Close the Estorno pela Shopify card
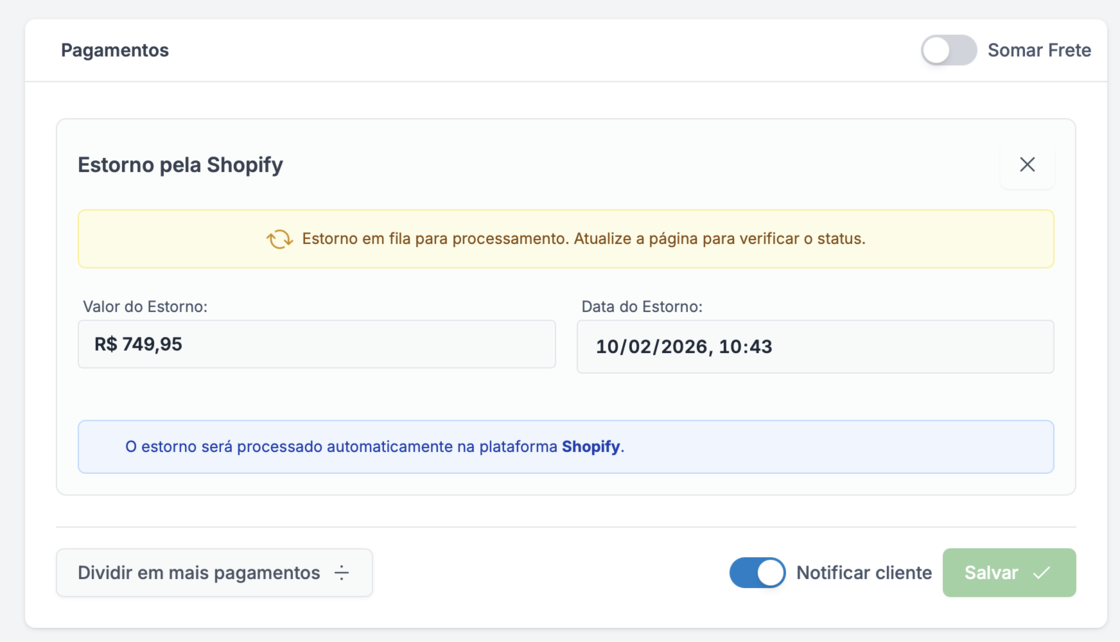Screen dimensions: 1120x642 click(x=1027, y=165)
